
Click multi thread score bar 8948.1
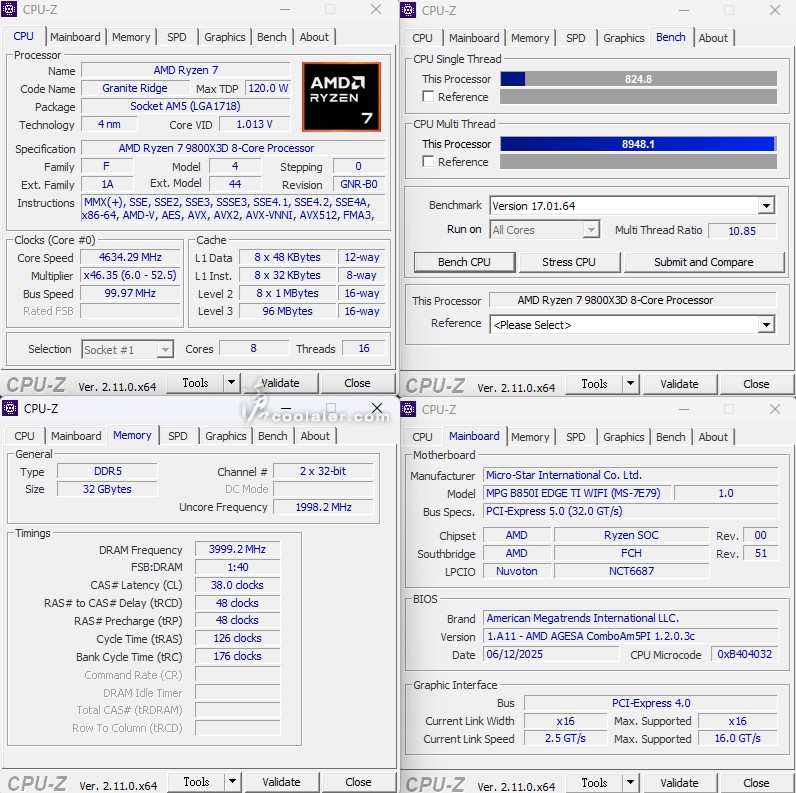point(638,144)
